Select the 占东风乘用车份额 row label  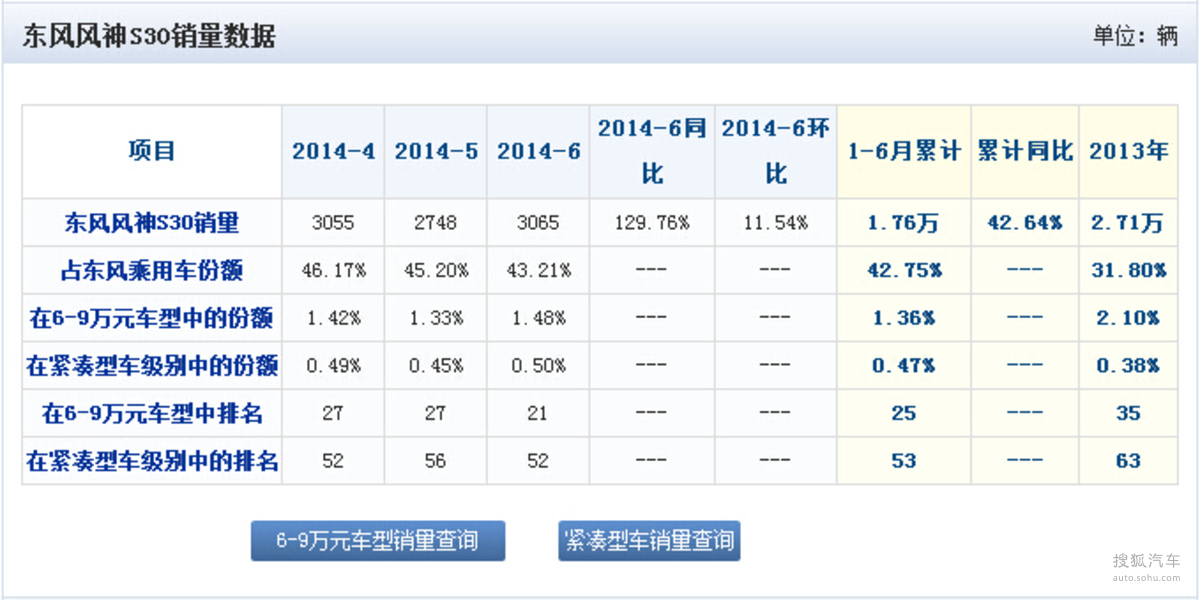coord(152,270)
